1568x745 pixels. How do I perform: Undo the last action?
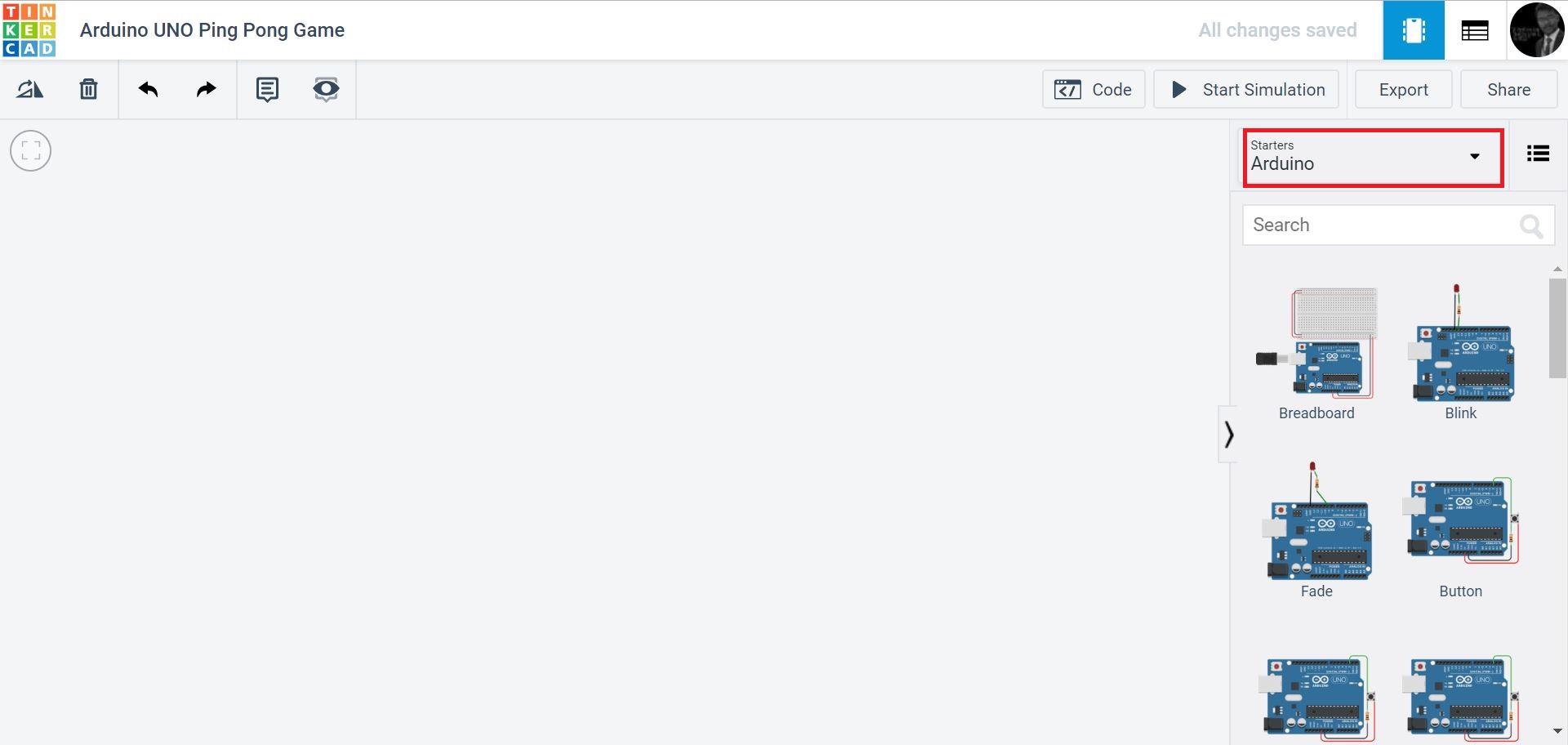148,89
